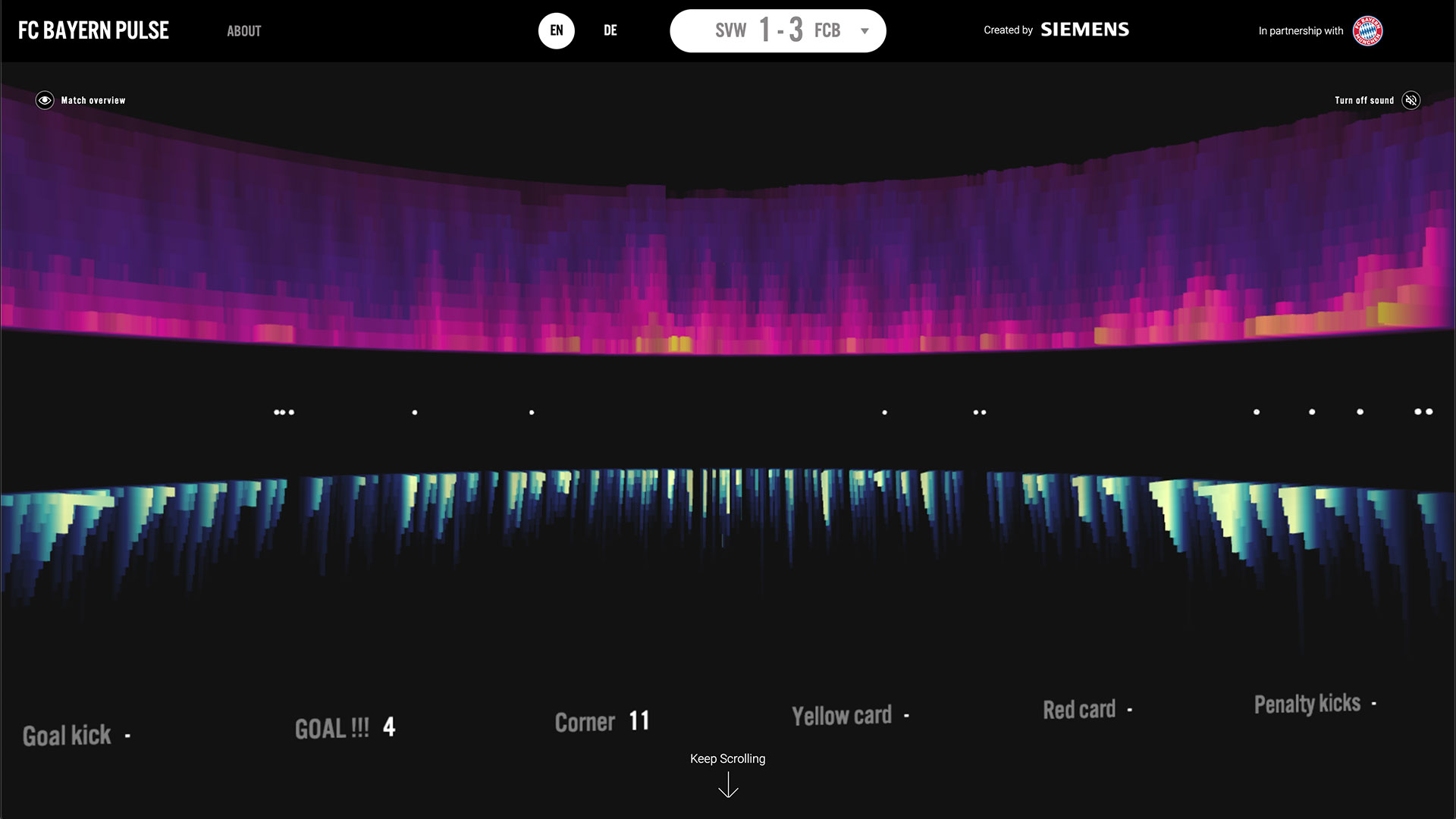
Task: Select the Goal kick event label
Action: [x=67, y=736]
